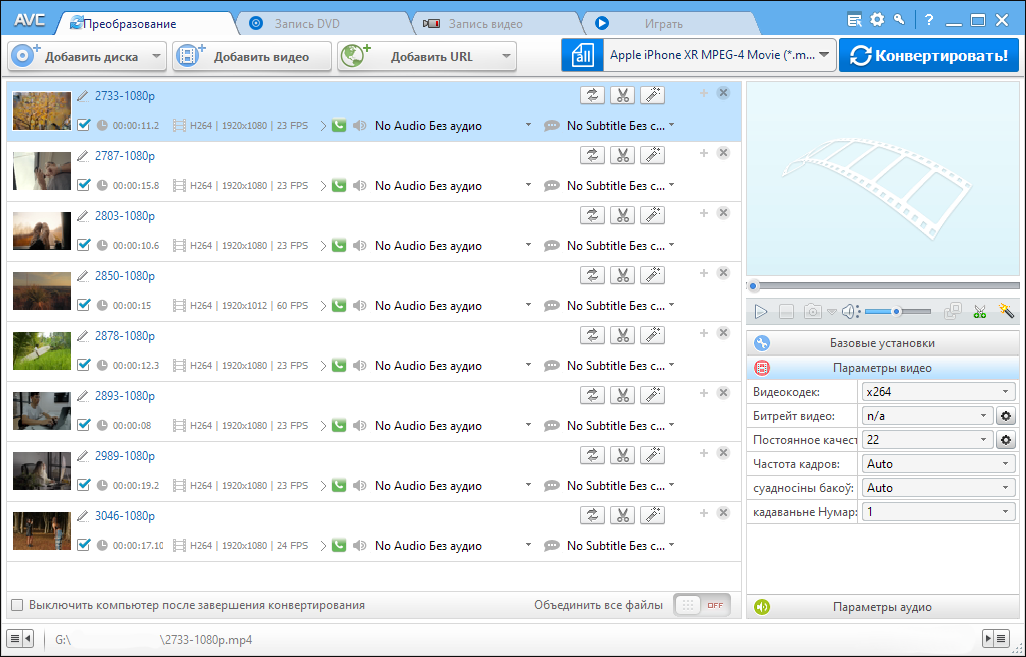This screenshot has width=1026, height=657.
Task: Remove 2878-1080p with its X icon
Action: 723,333
